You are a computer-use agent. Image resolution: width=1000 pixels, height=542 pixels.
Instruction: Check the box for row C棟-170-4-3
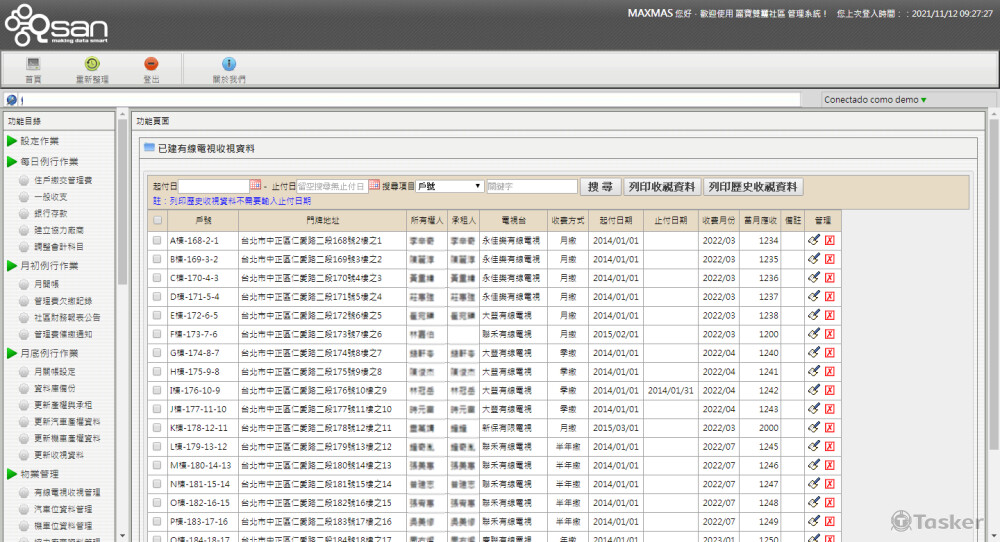[x=157, y=278]
